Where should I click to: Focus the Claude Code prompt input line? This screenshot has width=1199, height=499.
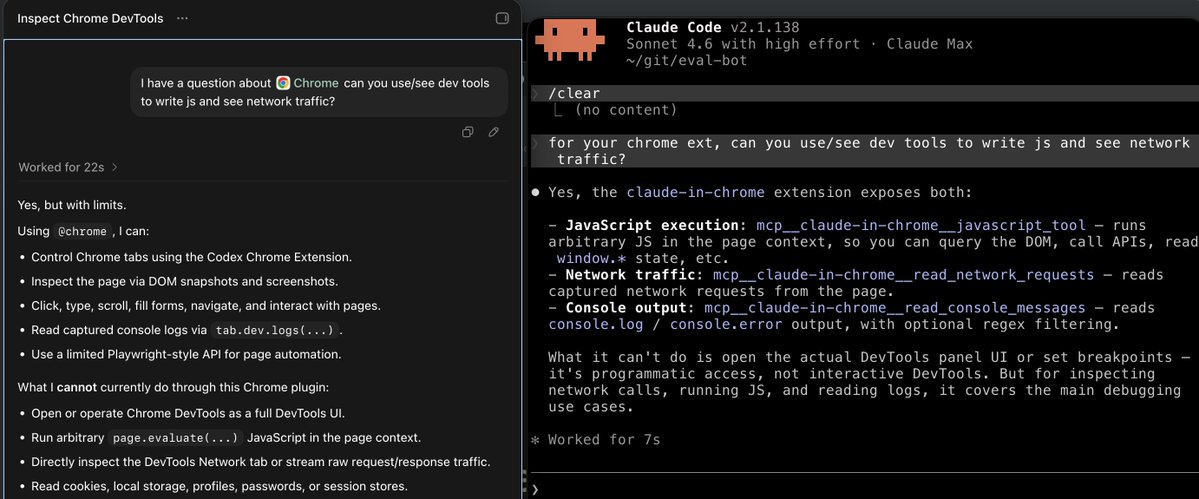[864, 489]
